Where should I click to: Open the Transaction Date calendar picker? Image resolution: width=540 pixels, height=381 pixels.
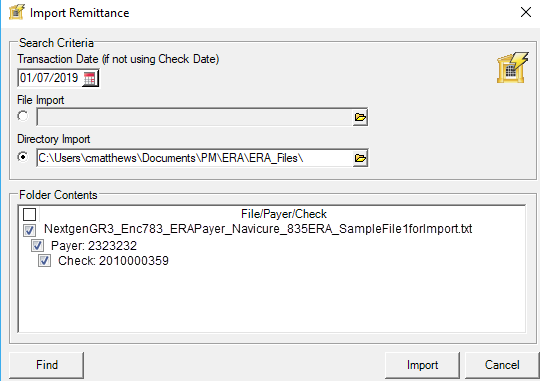[90, 79]
